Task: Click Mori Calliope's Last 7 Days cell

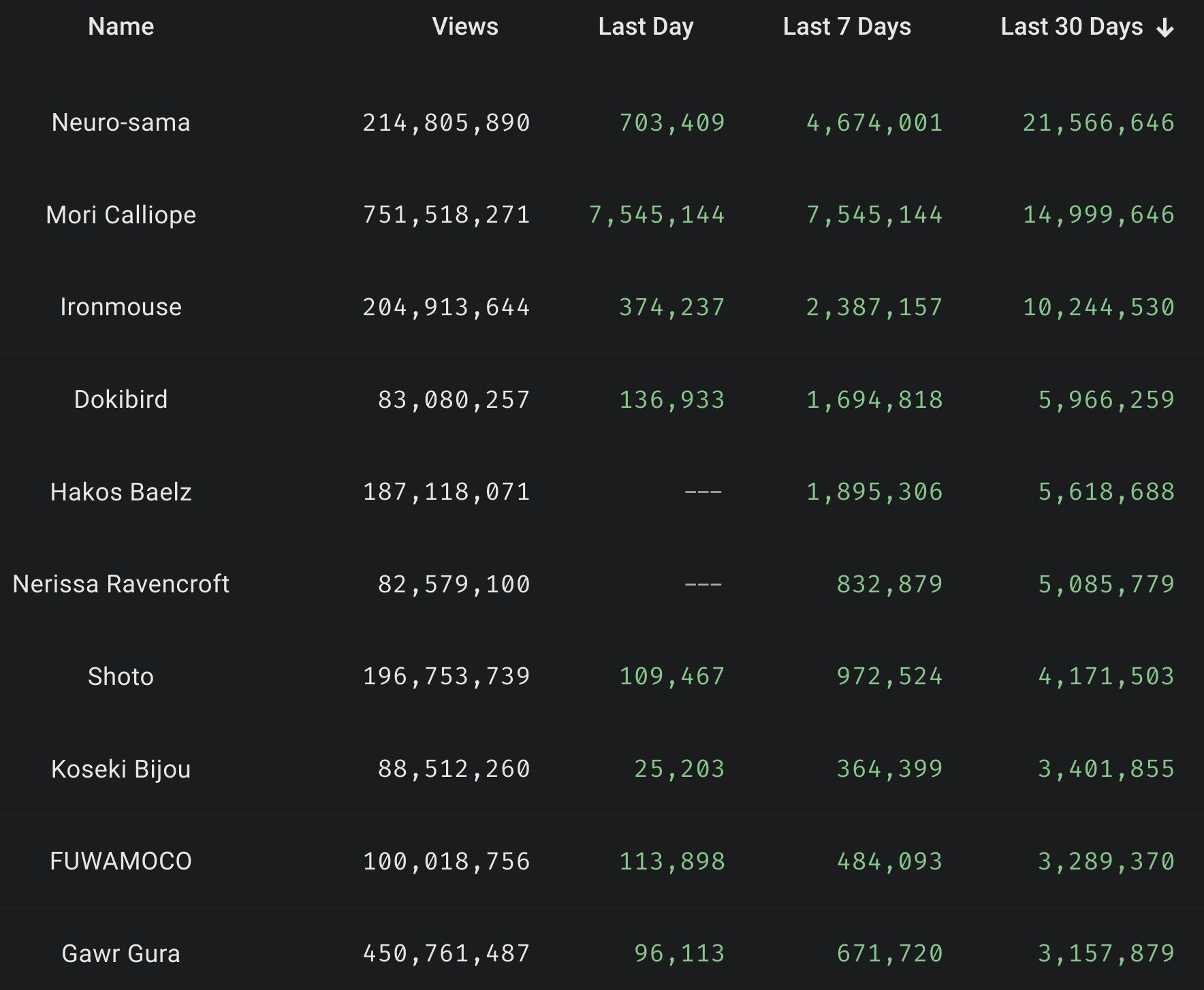Action: point(875,215)
